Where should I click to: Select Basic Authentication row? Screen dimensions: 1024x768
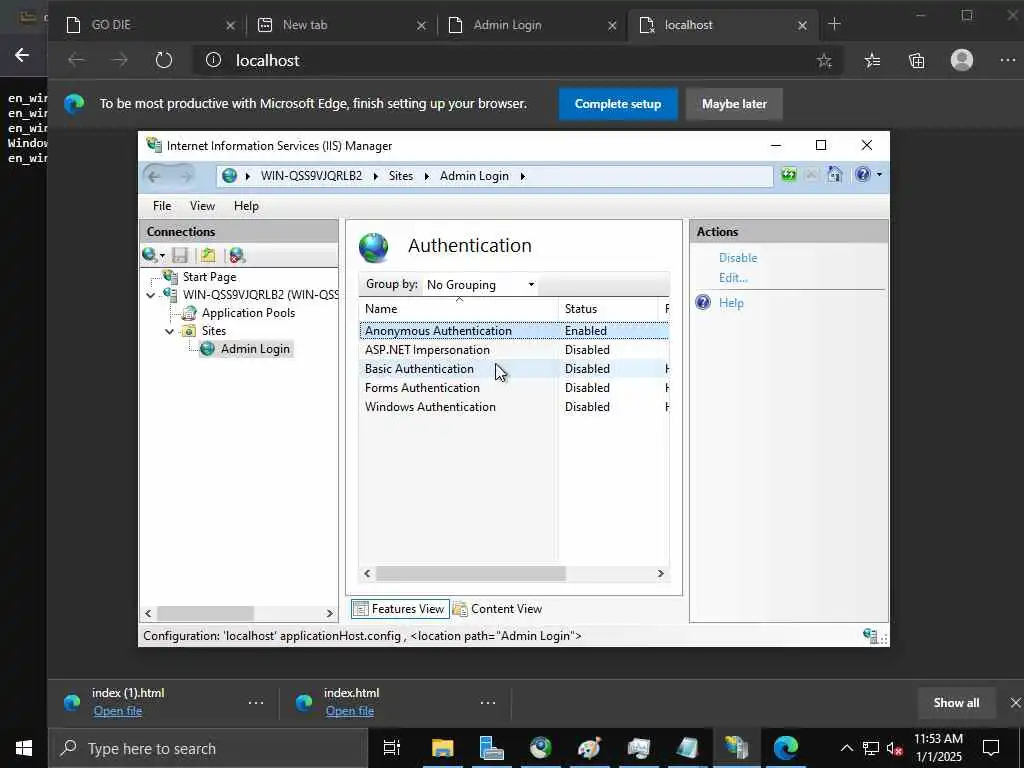514,369
